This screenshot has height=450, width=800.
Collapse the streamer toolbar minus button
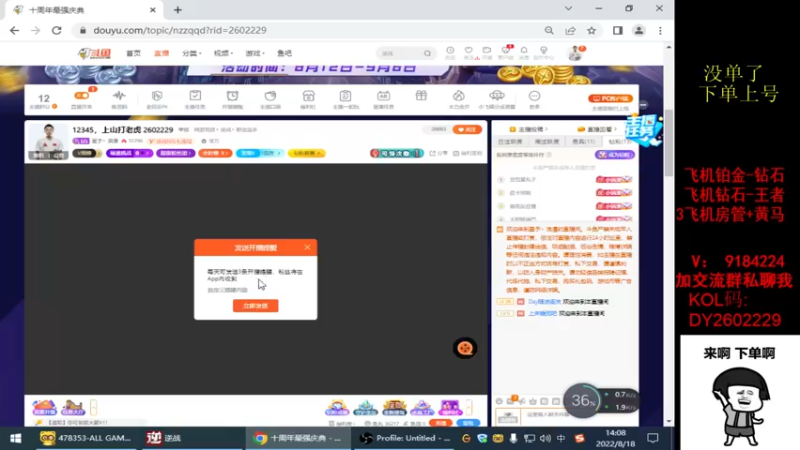[x=643, y=105]
